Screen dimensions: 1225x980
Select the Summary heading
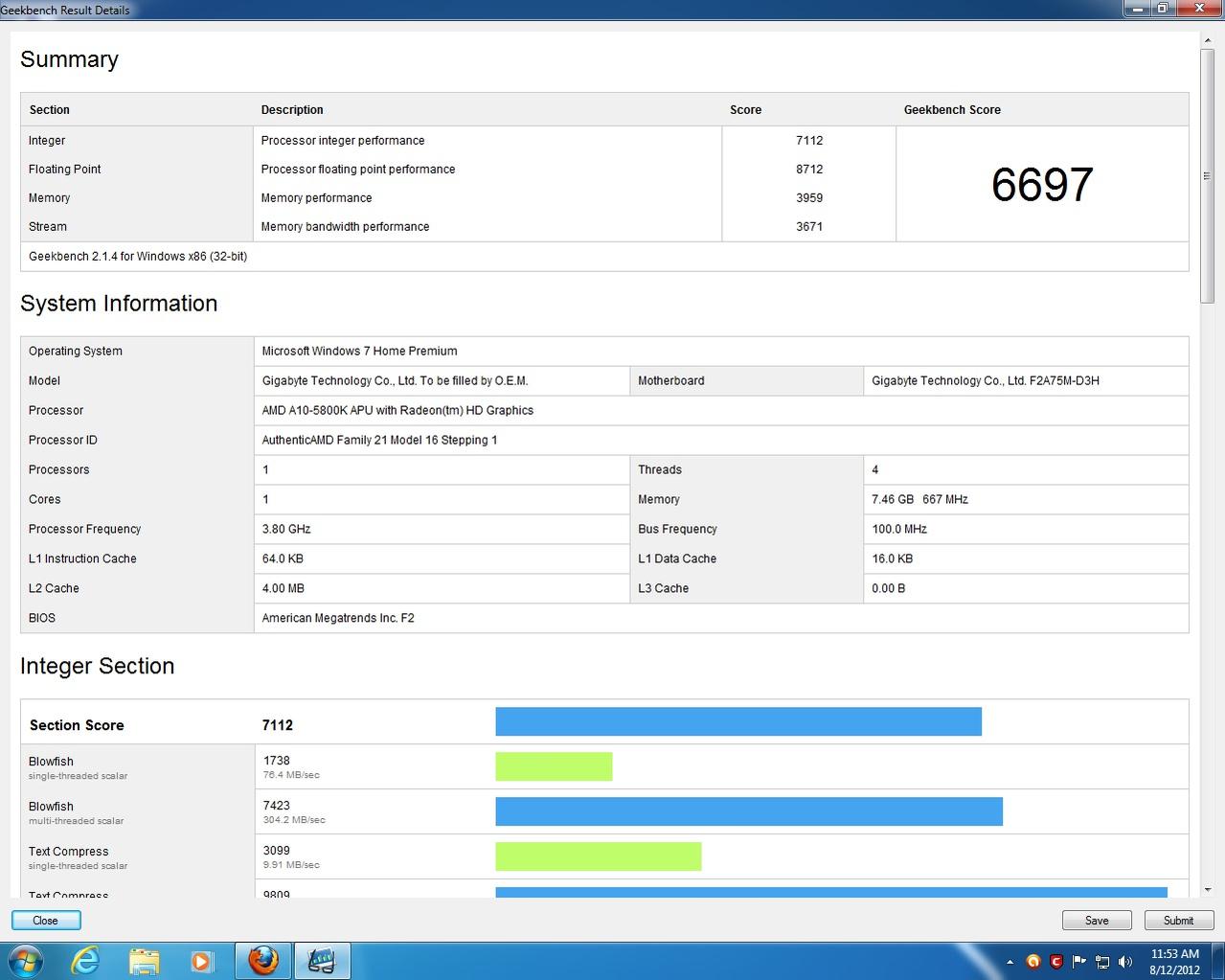point(69,59)
